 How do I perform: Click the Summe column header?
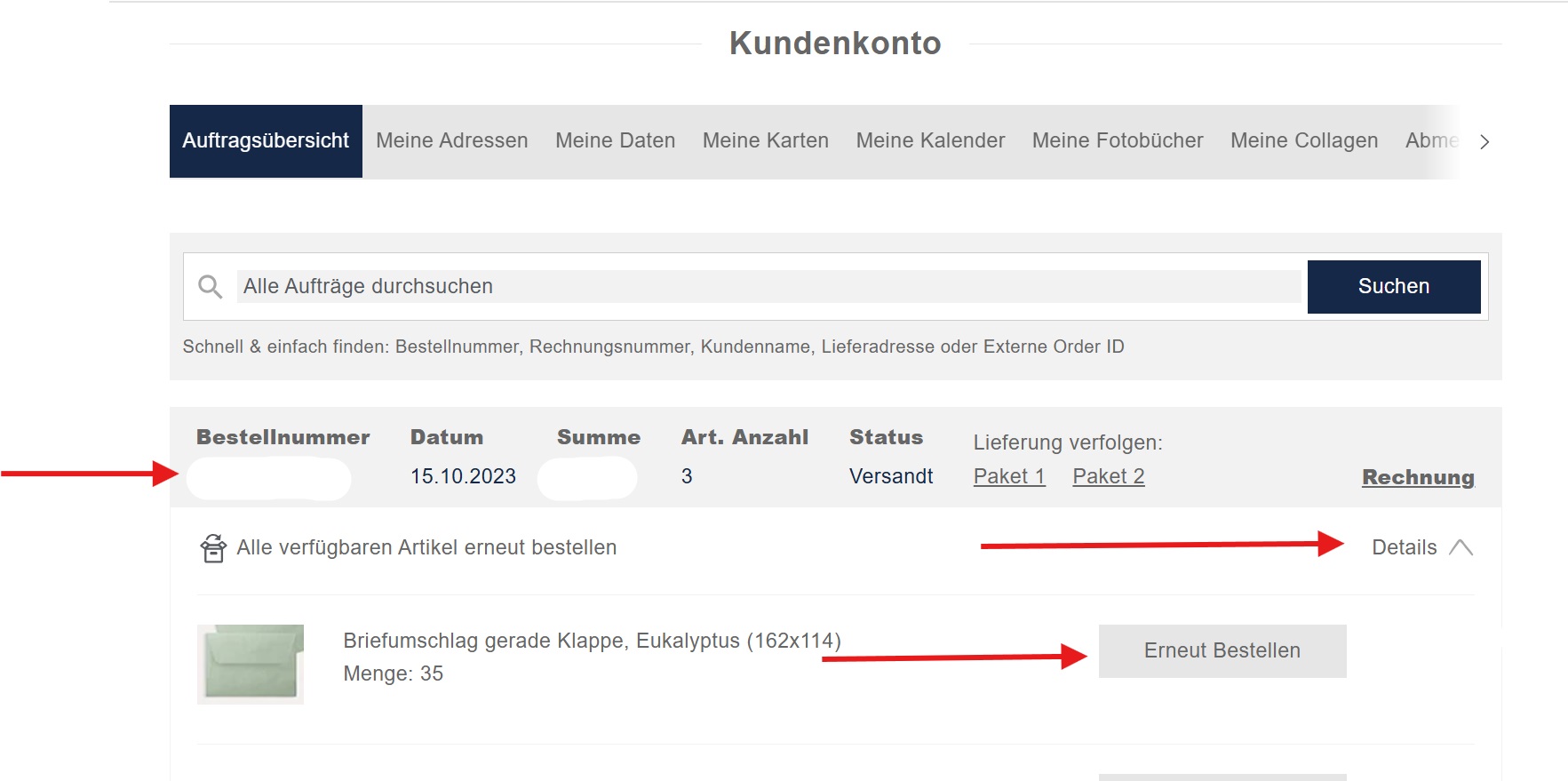[x=599, y=437]
